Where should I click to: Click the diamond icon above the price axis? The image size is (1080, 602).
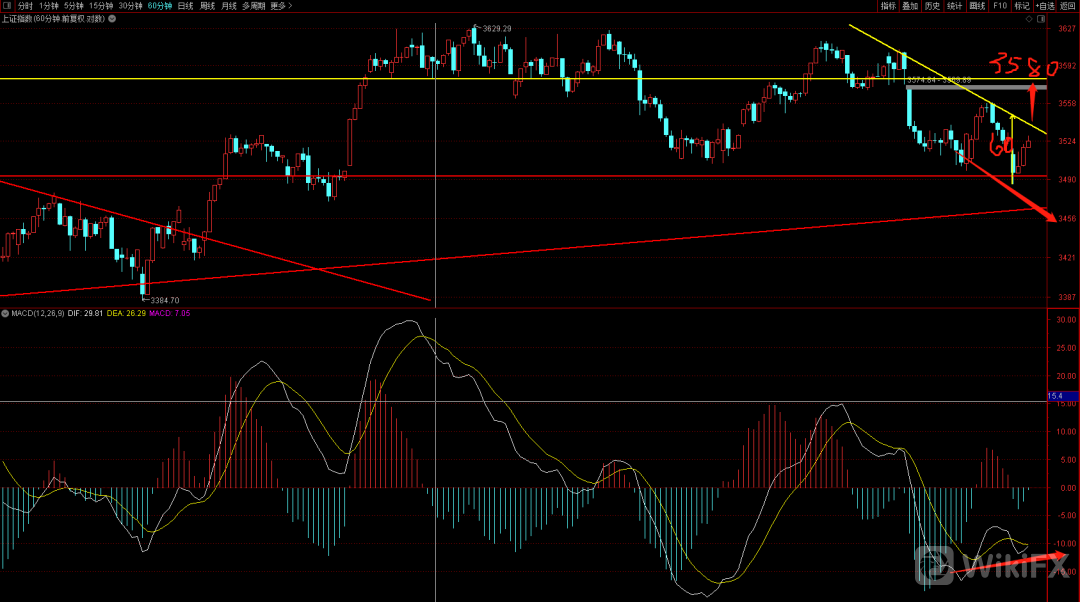coord(1029,18)
